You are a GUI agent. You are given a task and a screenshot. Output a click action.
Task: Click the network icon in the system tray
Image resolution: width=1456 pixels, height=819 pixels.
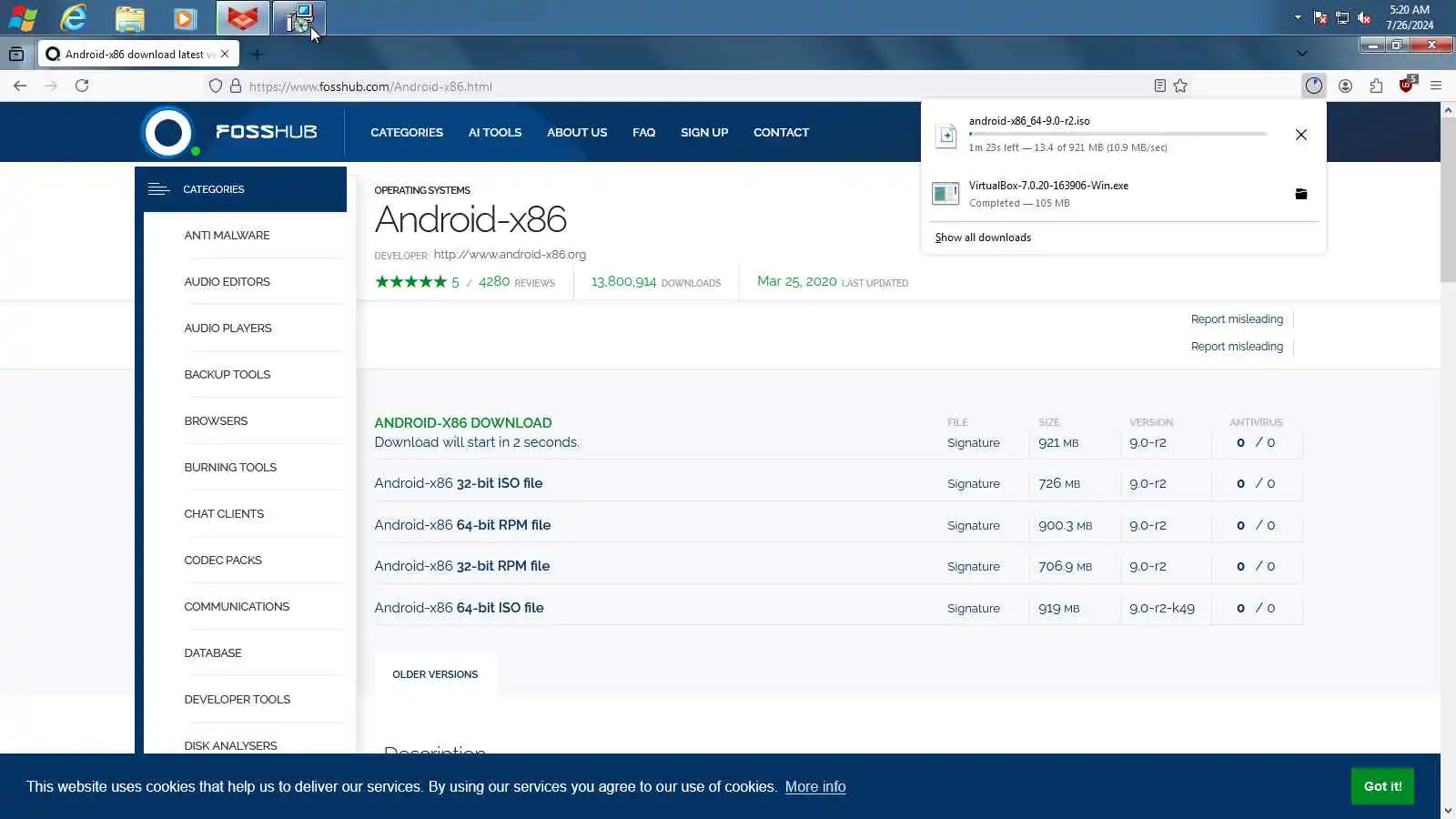(x=1342, y=17)
